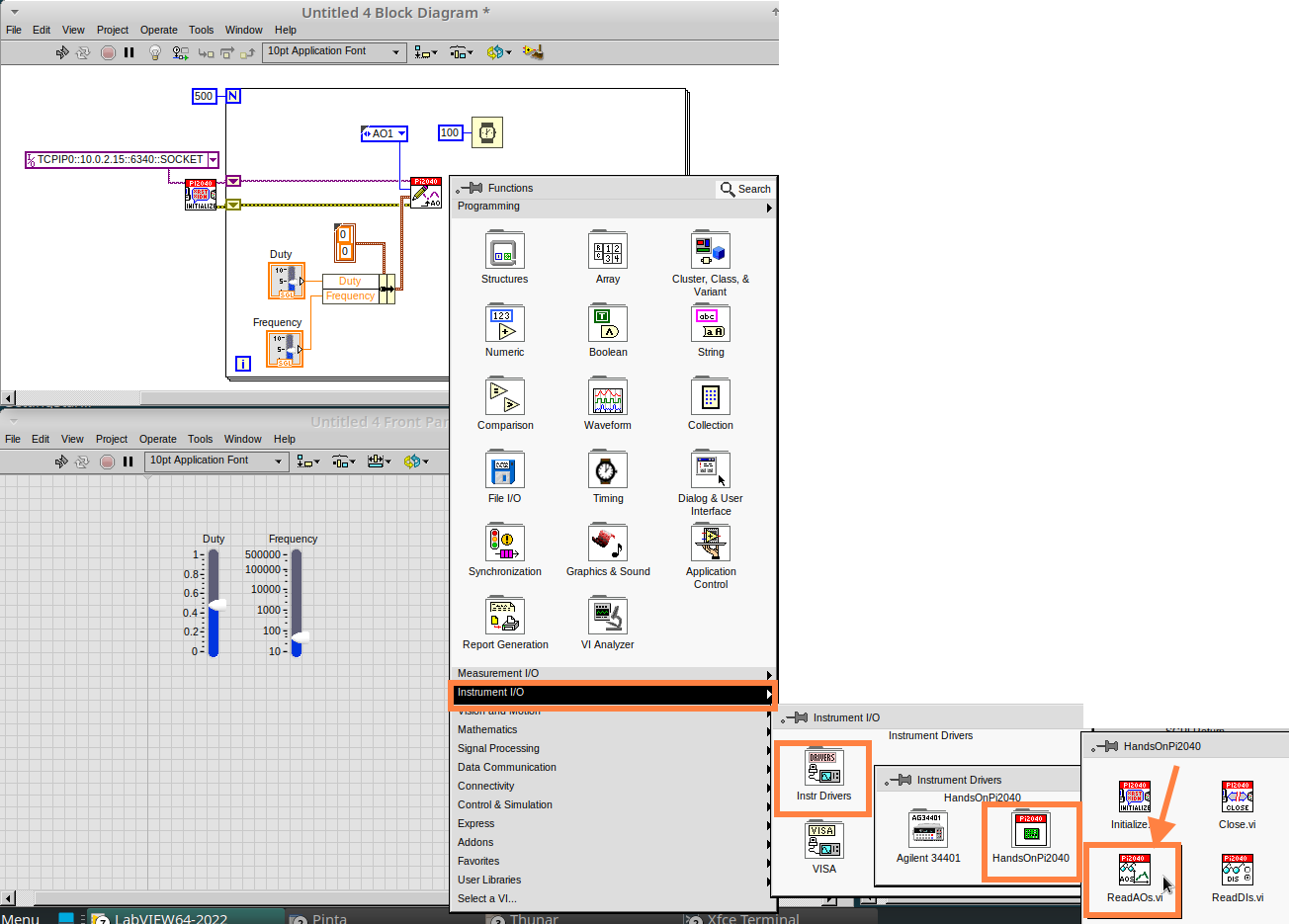1289x924 pixels.
Task: Select Instrument I/O category
Action: pos(613,693)
